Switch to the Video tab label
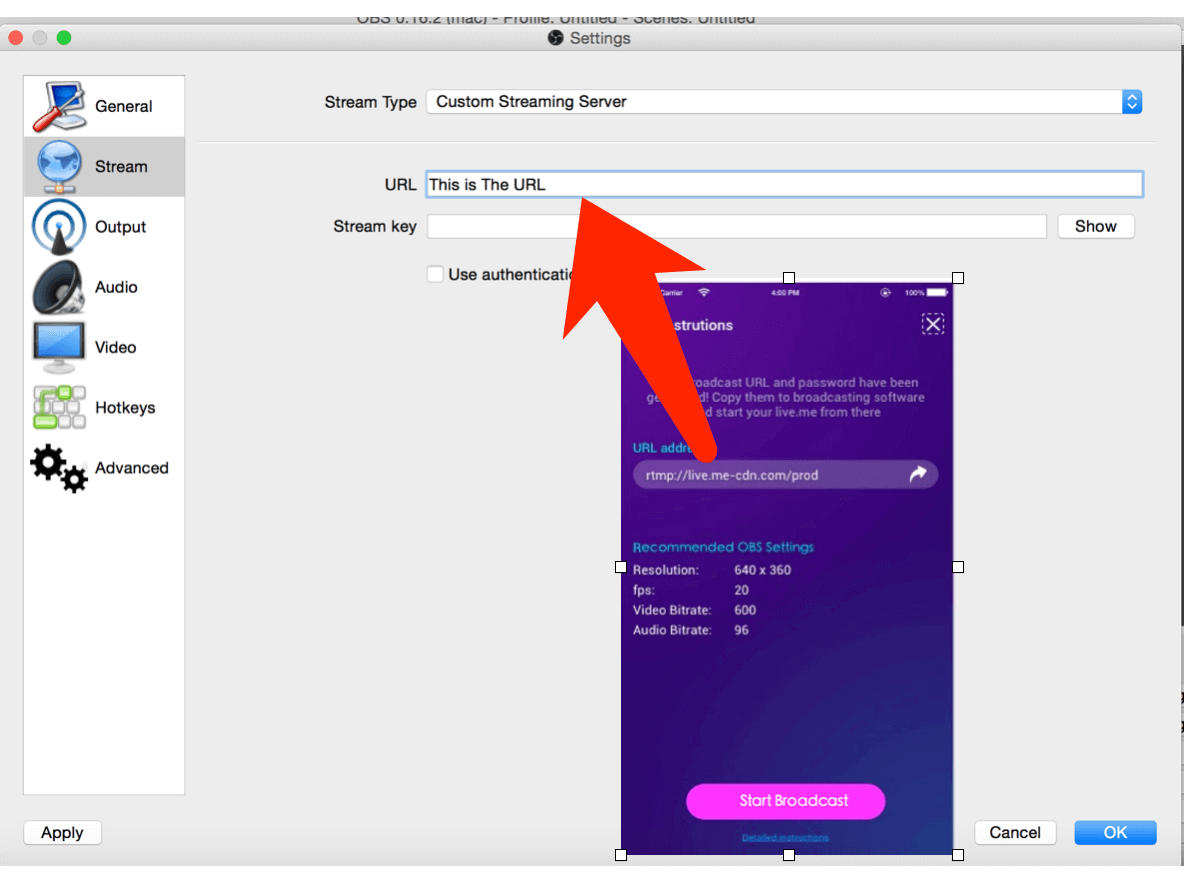Image resolution: width=1184 pixels, height=880 pixels. click(x=116, y=347)
